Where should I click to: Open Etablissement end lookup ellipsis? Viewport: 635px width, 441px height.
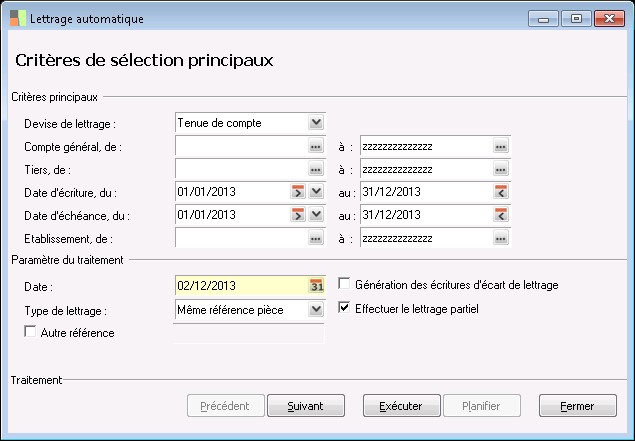(501, 238)
